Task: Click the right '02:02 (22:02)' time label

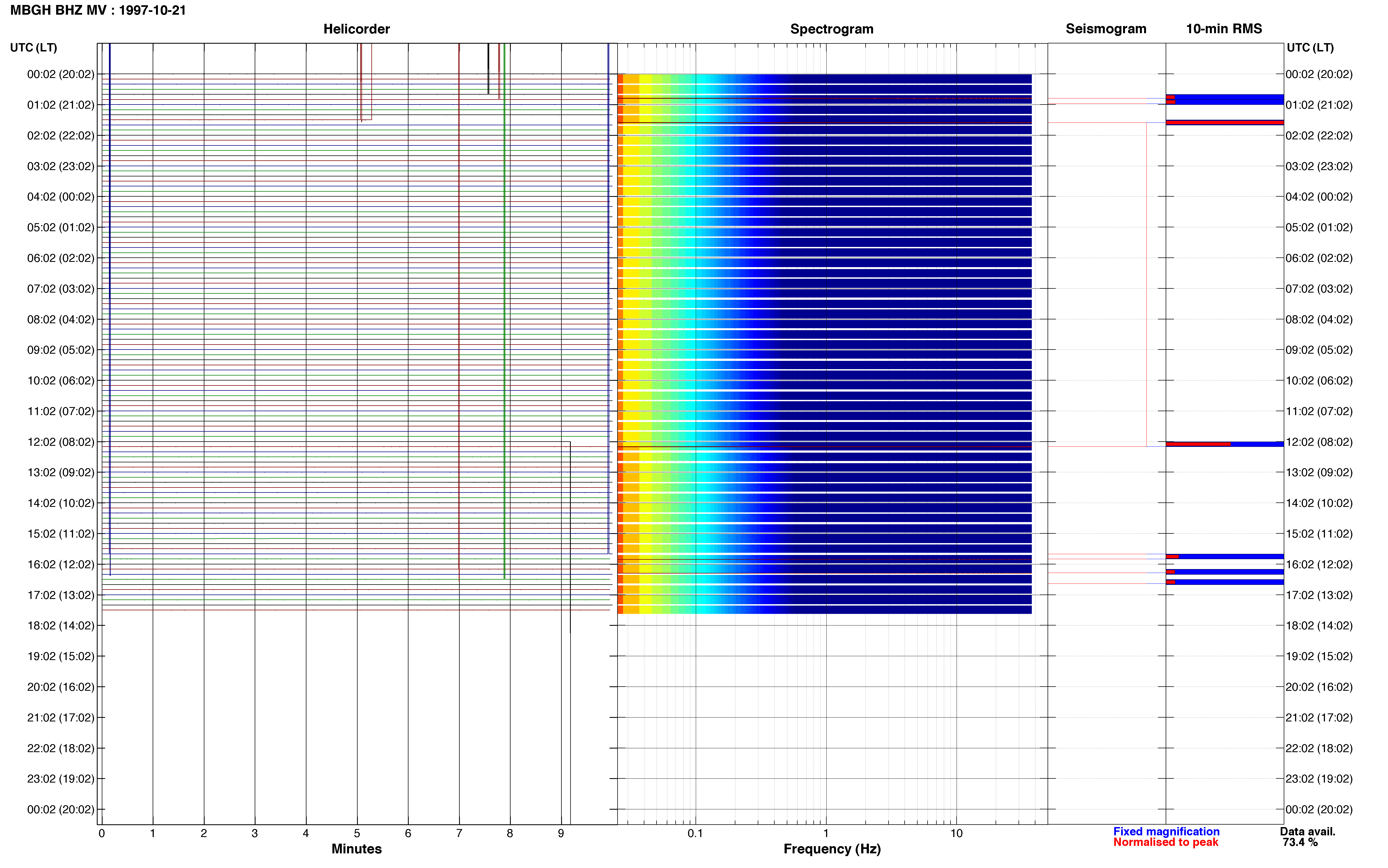Action: [x=1319, y=135]
